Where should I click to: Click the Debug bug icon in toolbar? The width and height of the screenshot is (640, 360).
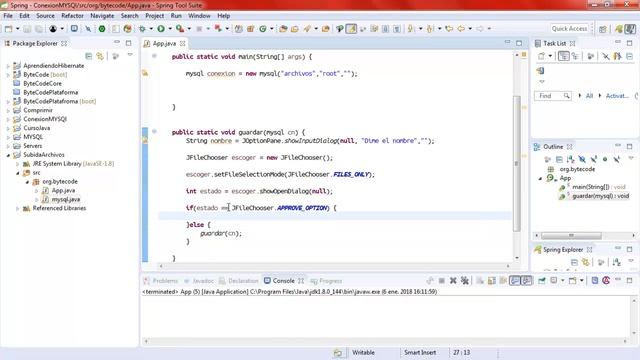tap(142, 29)
